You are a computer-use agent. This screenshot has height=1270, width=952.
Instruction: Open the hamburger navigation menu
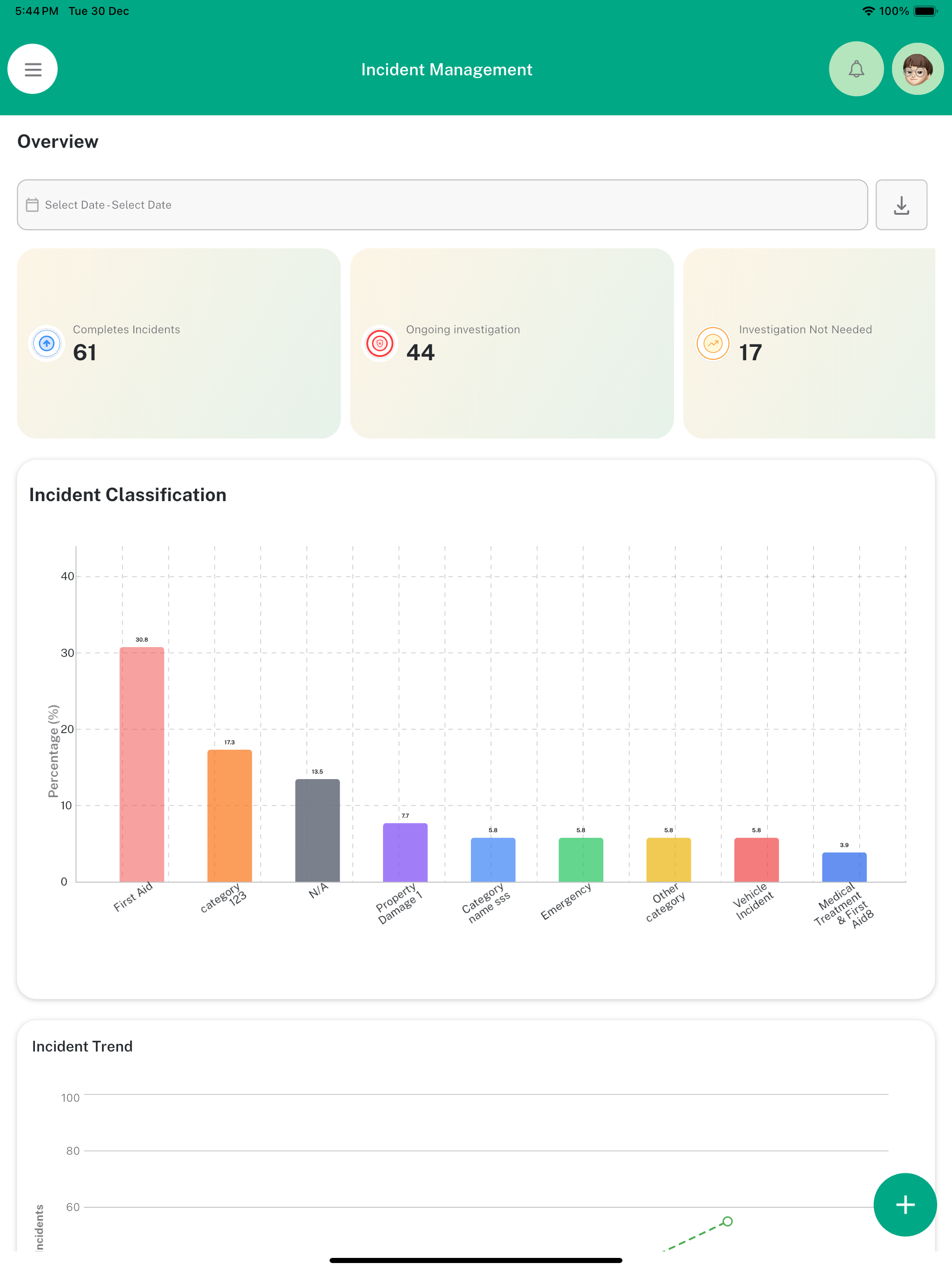[33, 69]
